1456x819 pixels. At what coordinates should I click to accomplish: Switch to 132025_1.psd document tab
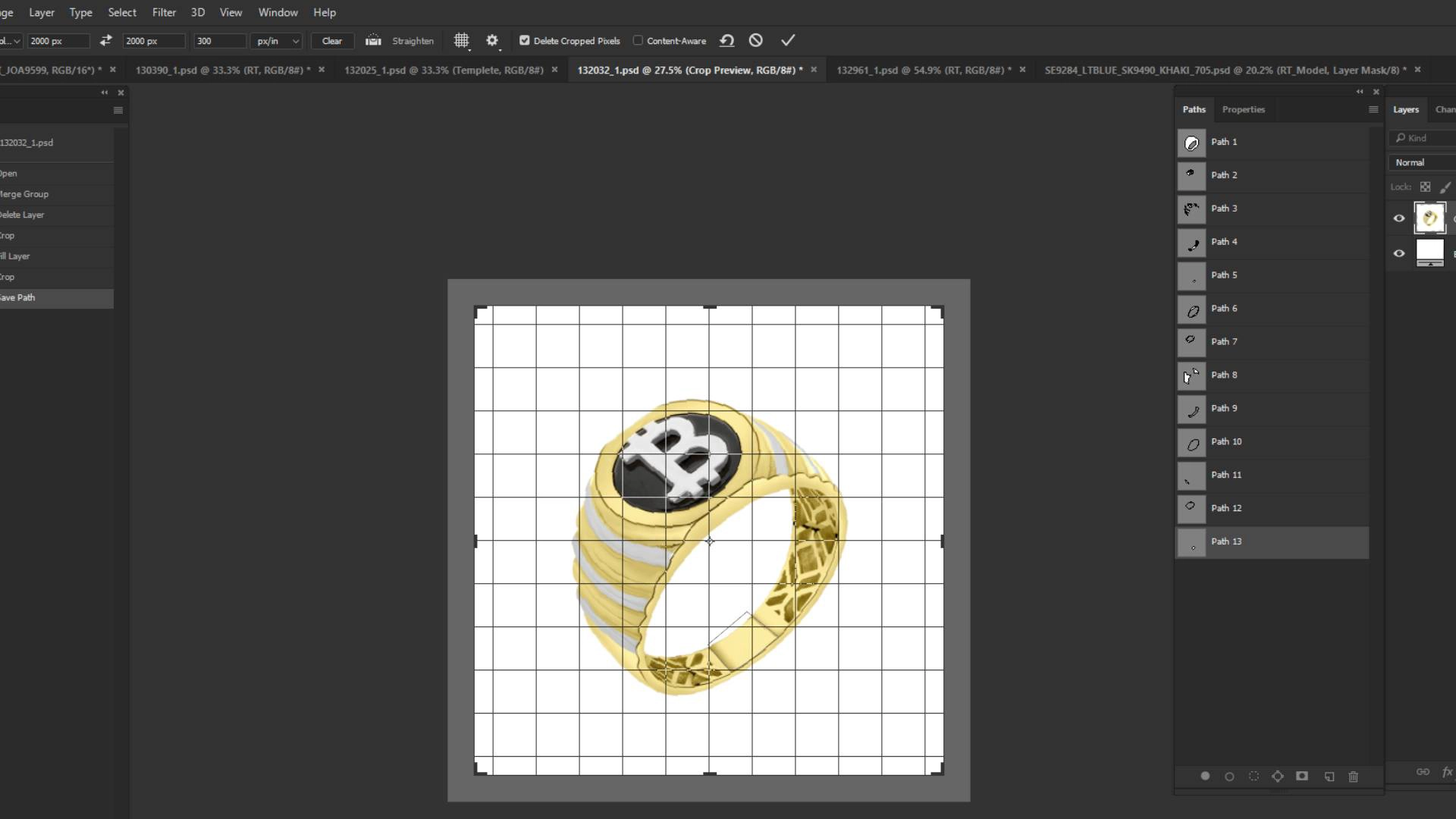click(444, 70)
